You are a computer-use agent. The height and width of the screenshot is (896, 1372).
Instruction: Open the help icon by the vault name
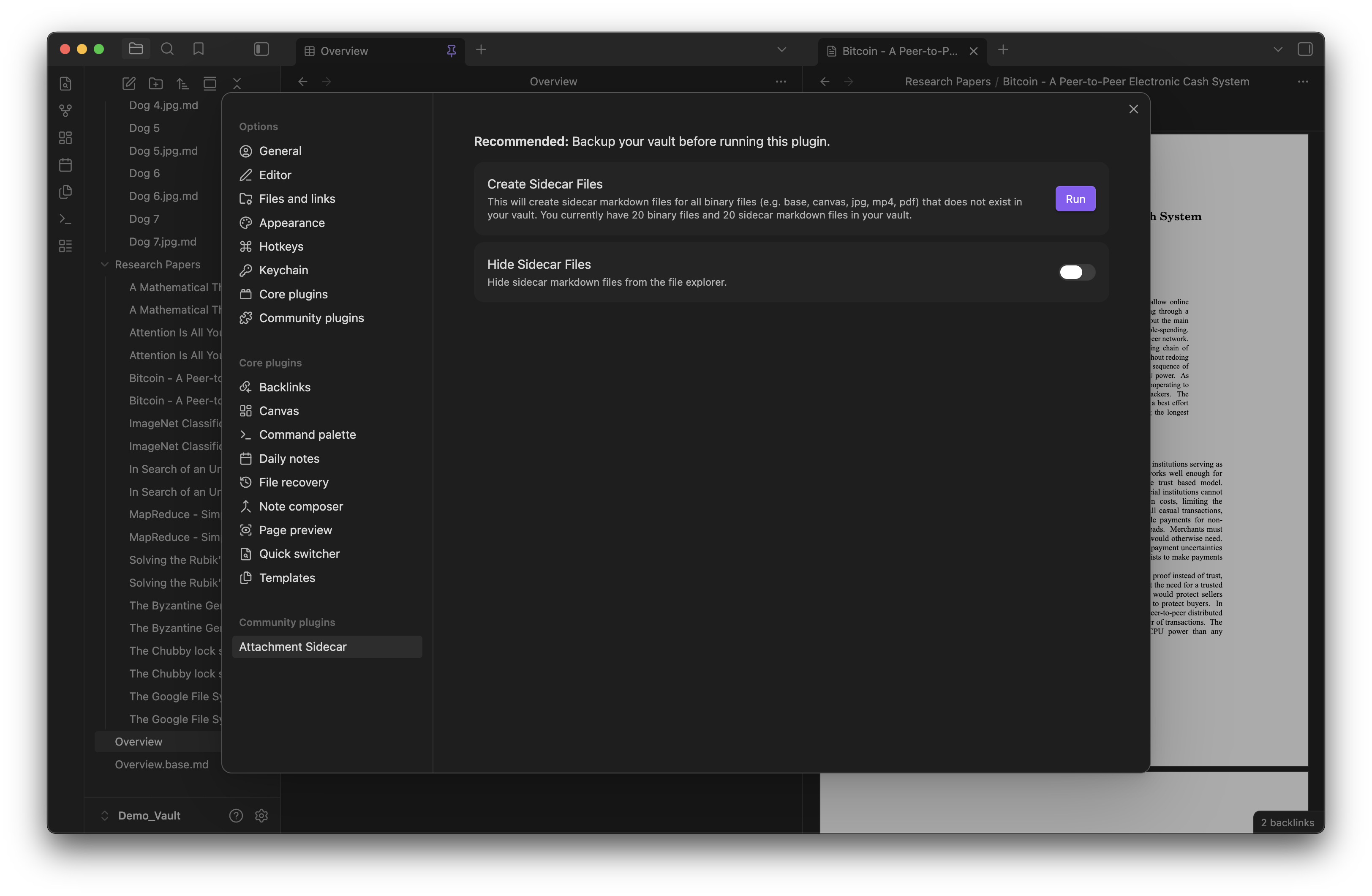coord(236,815)
